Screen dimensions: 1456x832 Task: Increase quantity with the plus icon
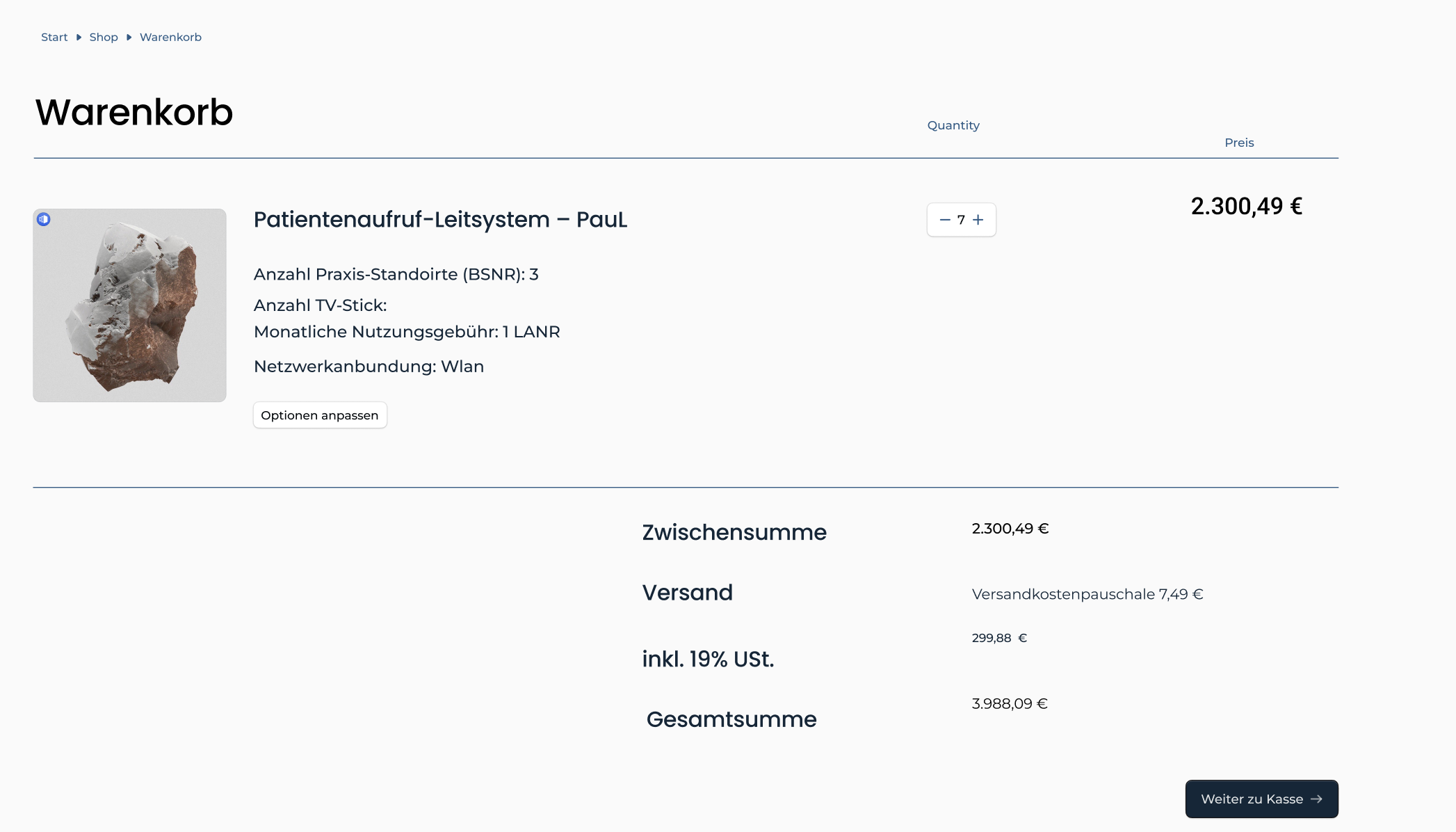pyautogui.click(x=978, y=220)
